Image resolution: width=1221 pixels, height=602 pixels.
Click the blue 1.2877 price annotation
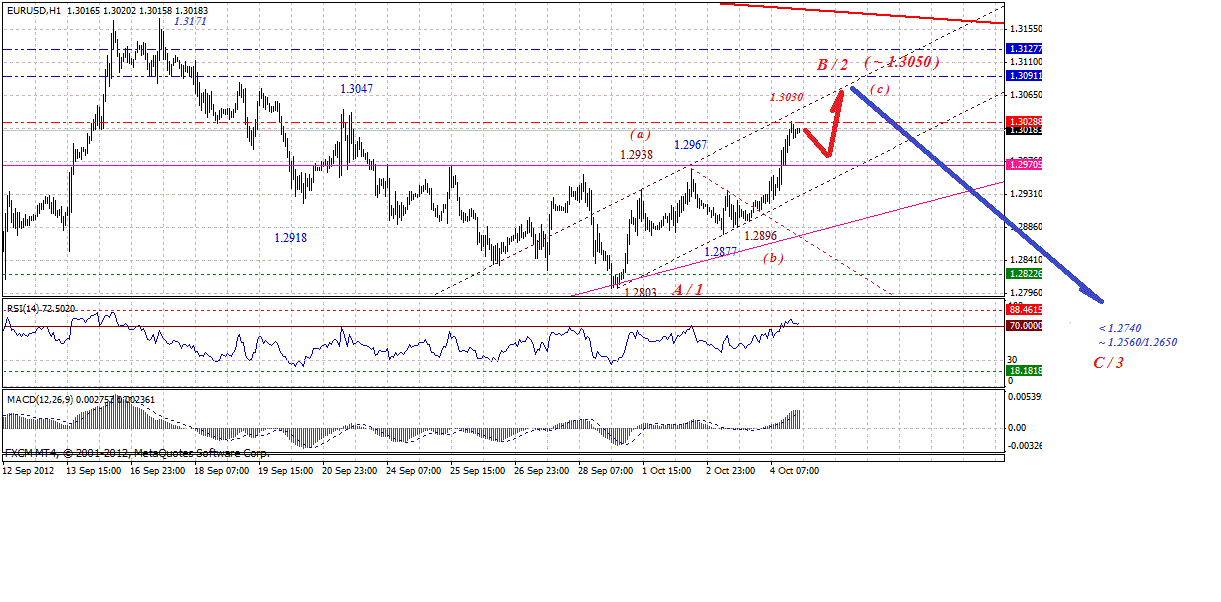(x=721, y=253)
